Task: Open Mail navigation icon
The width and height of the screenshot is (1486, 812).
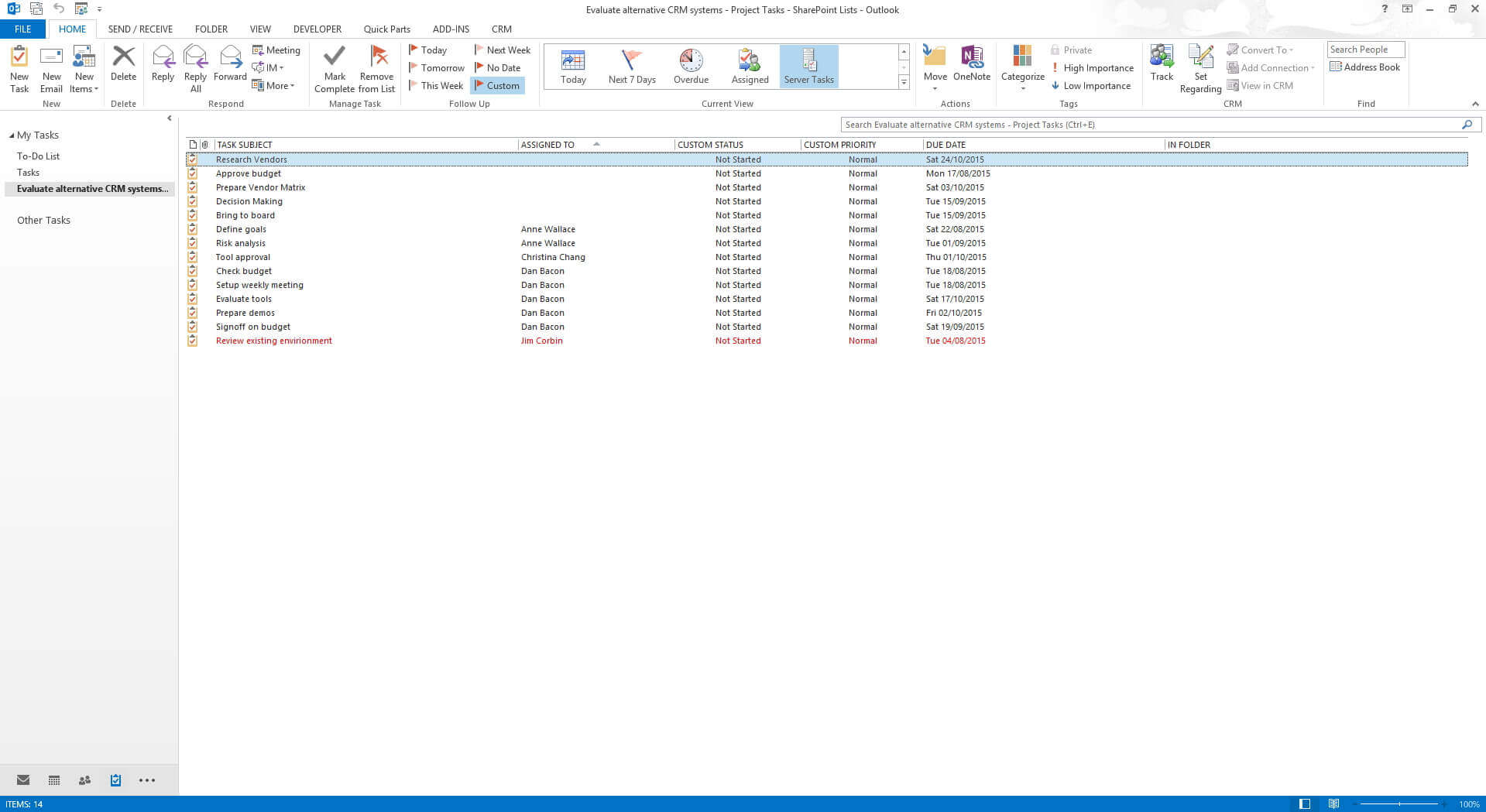Action: 23,780
